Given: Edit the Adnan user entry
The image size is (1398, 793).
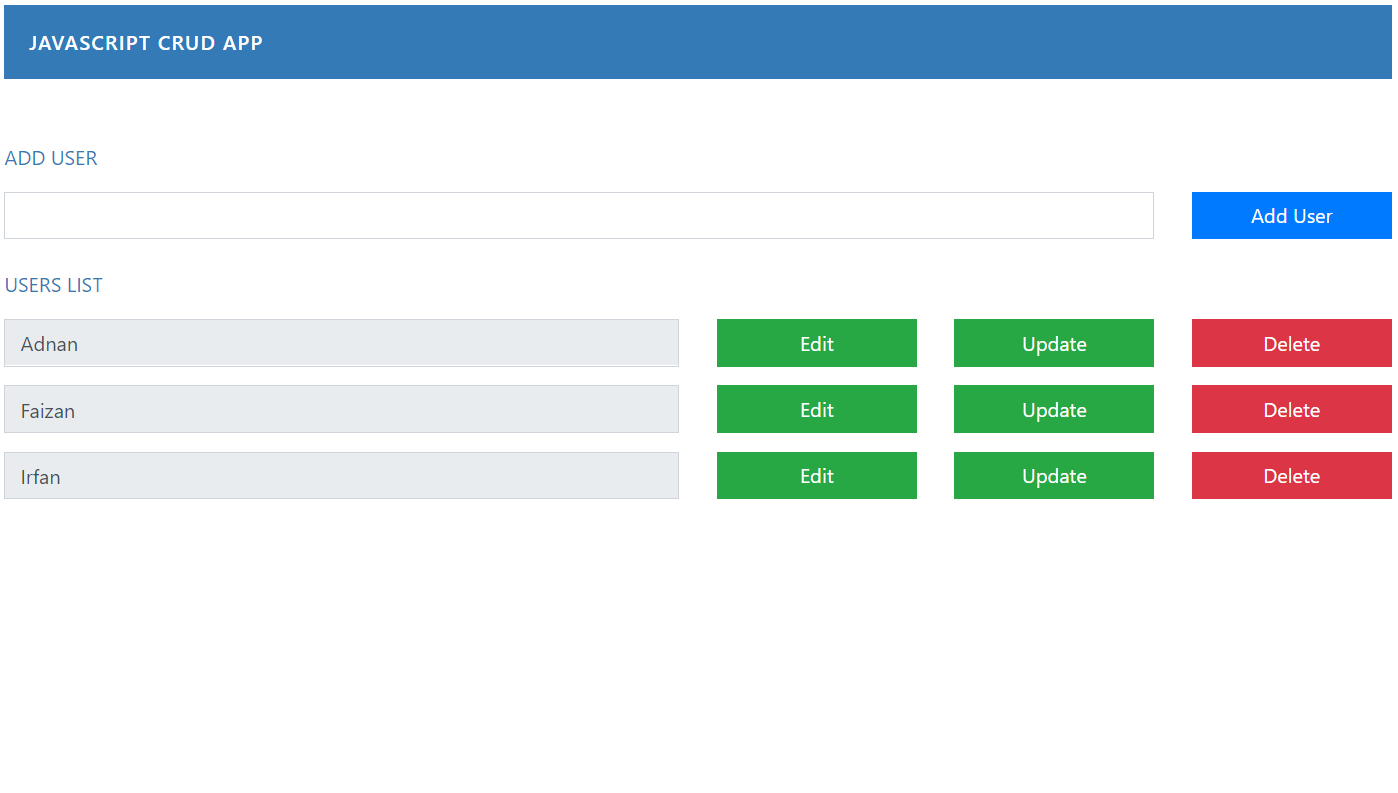Looking at the screenshot, I should [x=816, y=343].
